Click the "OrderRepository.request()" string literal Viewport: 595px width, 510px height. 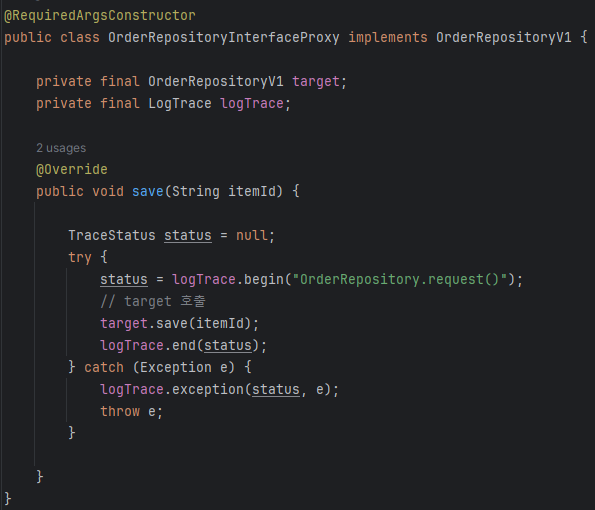coord(400,279)
